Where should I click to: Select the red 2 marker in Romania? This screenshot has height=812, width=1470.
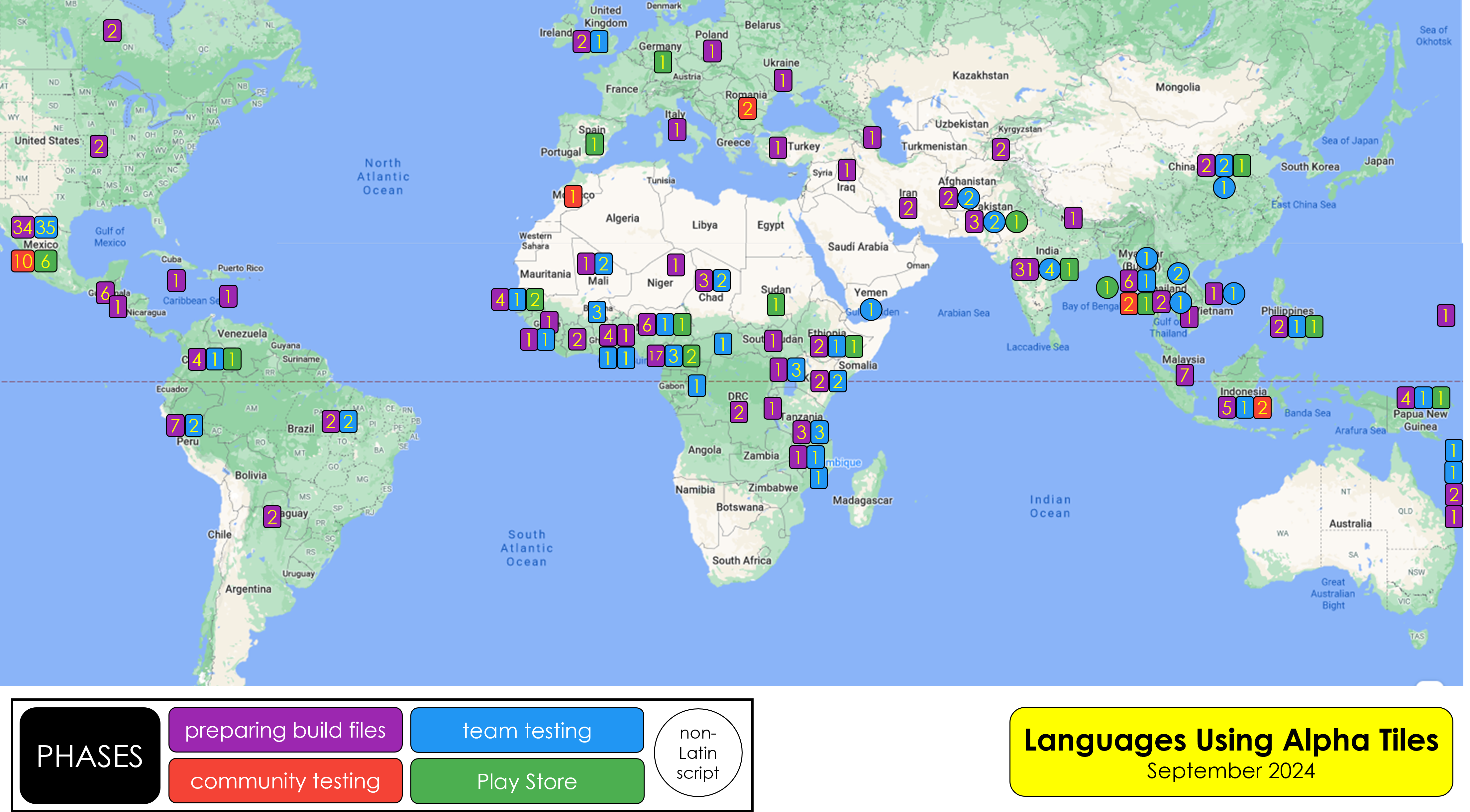[x=747, y=108]
